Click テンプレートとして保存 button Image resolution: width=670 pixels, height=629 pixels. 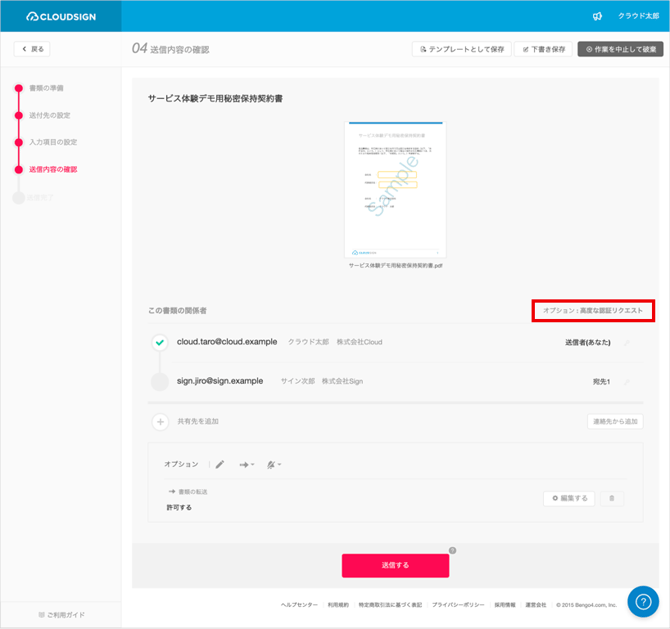460,49
